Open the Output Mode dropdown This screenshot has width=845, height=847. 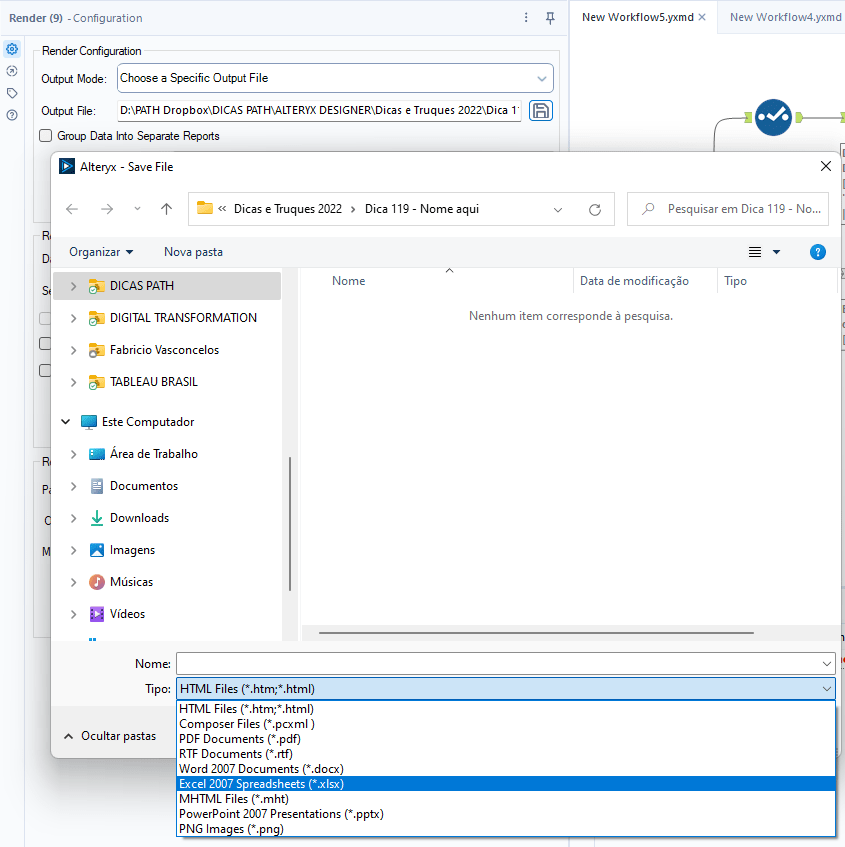point(335,78)
